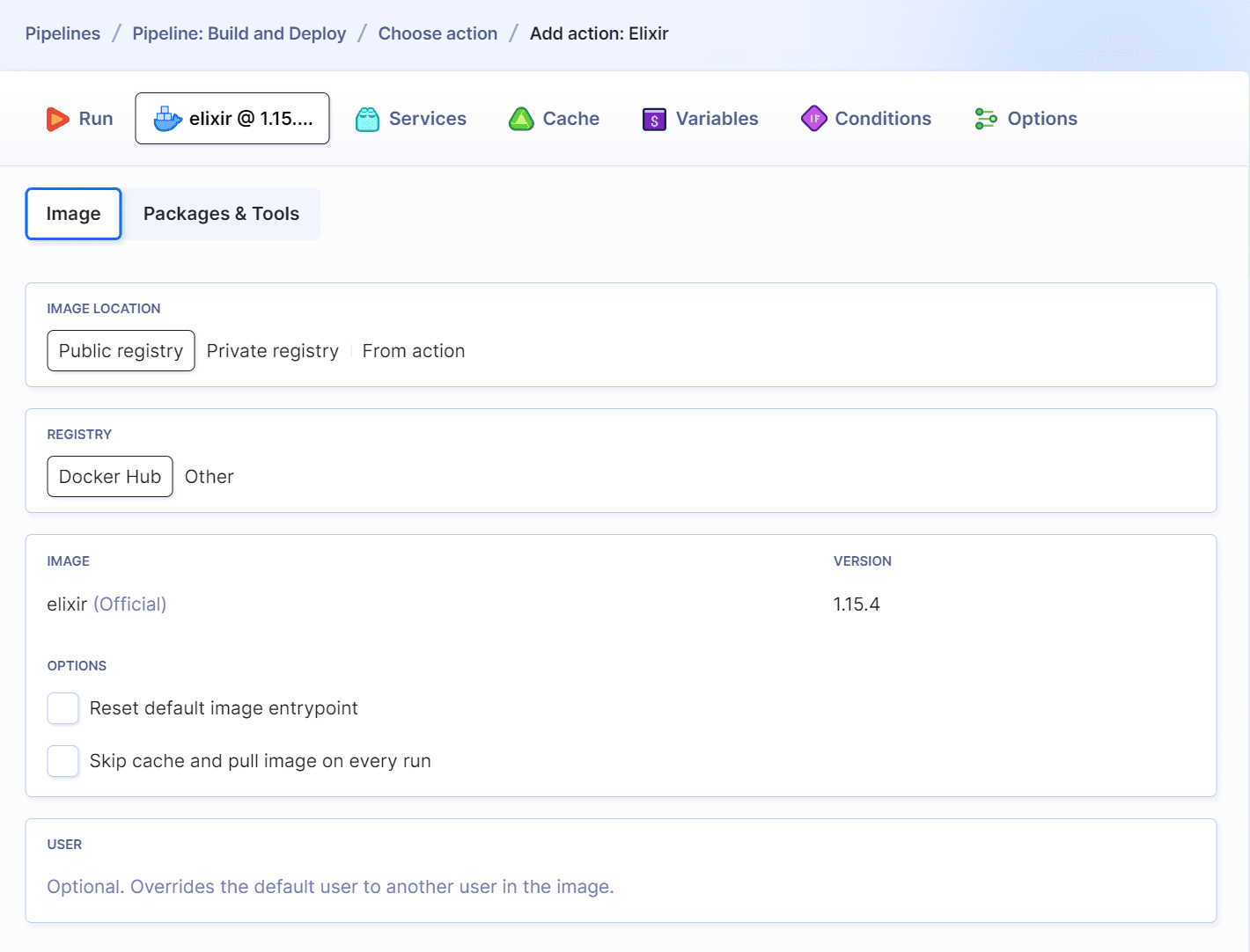Viewport: 1250px width, 952px height.
Task: Switch to the Packages & Tools tab
Action: click(221, 213)
